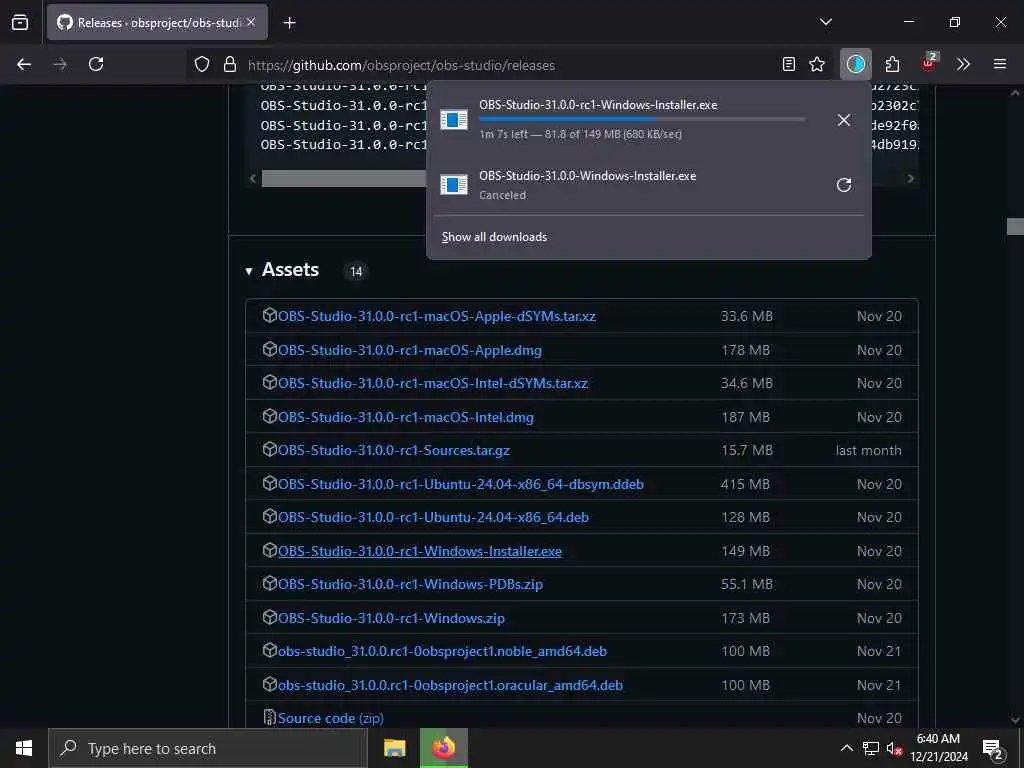Click Firefox icon in the taskbar
Viewport: 1024px width, 768px height.
443,748
